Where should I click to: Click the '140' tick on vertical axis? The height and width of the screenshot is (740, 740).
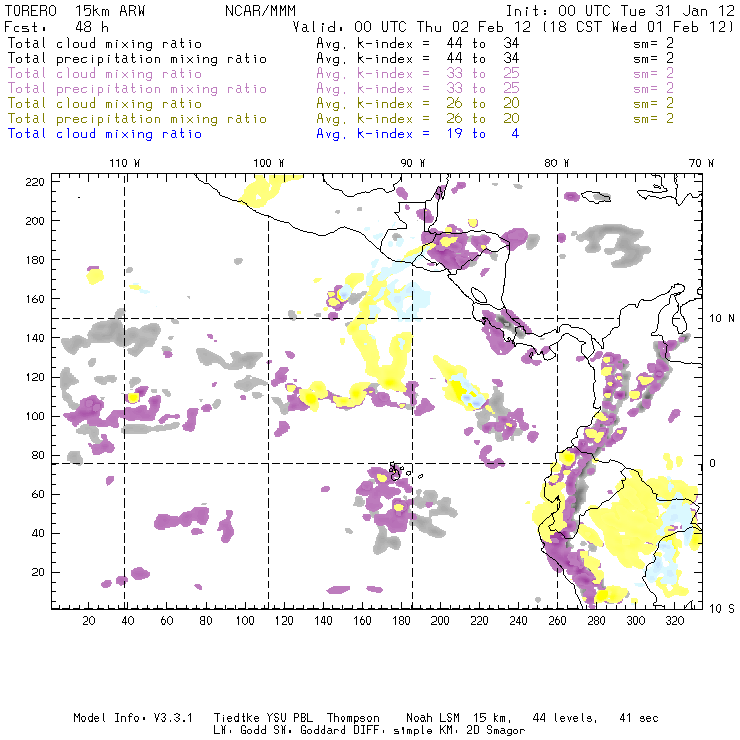[35, 338]
